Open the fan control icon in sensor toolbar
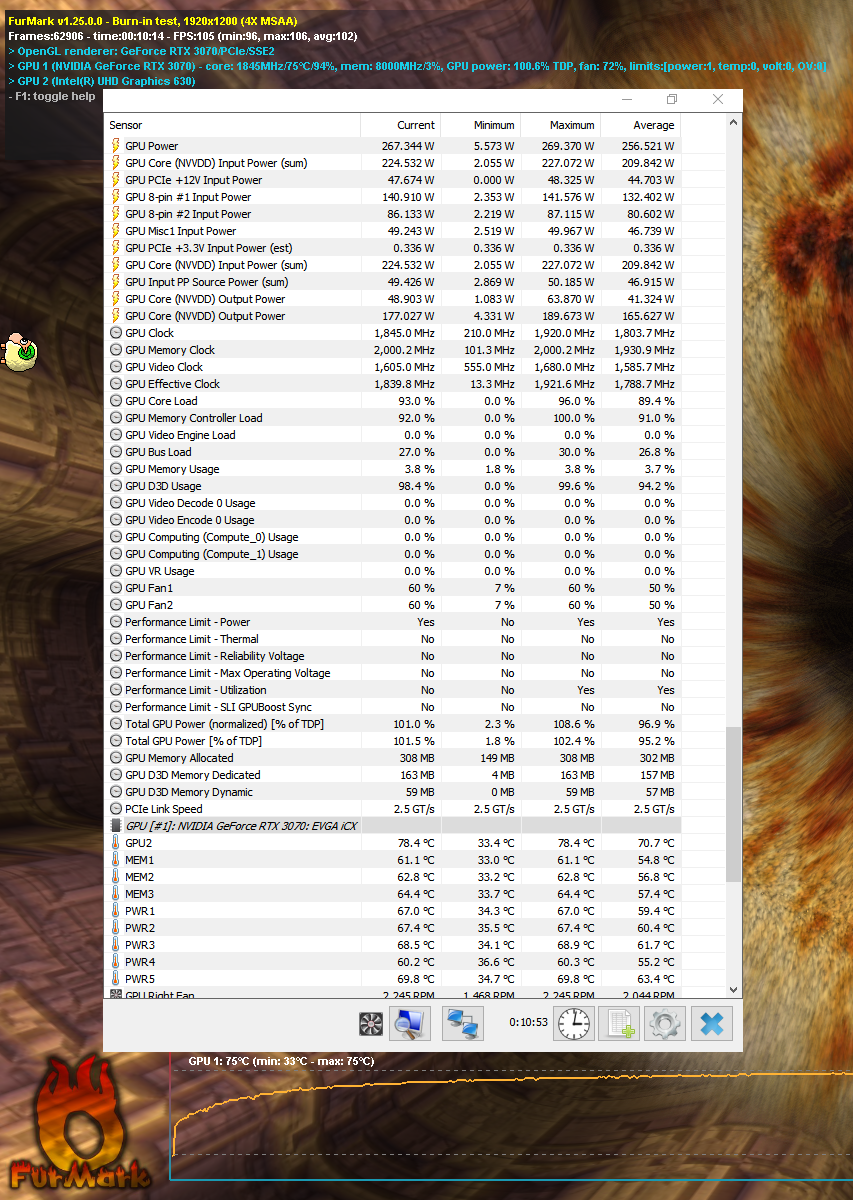This screenshot has width=853, height=1200. (x=371, y=1023)
